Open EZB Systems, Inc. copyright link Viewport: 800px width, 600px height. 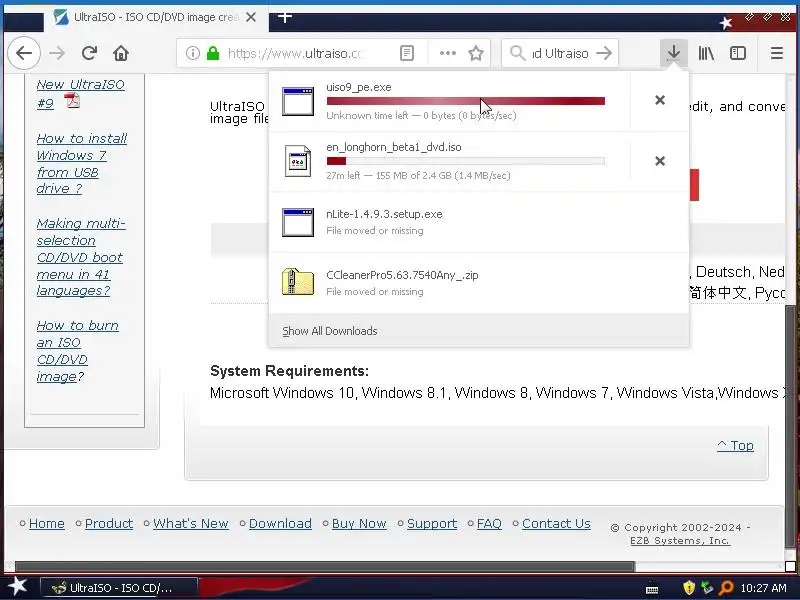coord(680,541)
